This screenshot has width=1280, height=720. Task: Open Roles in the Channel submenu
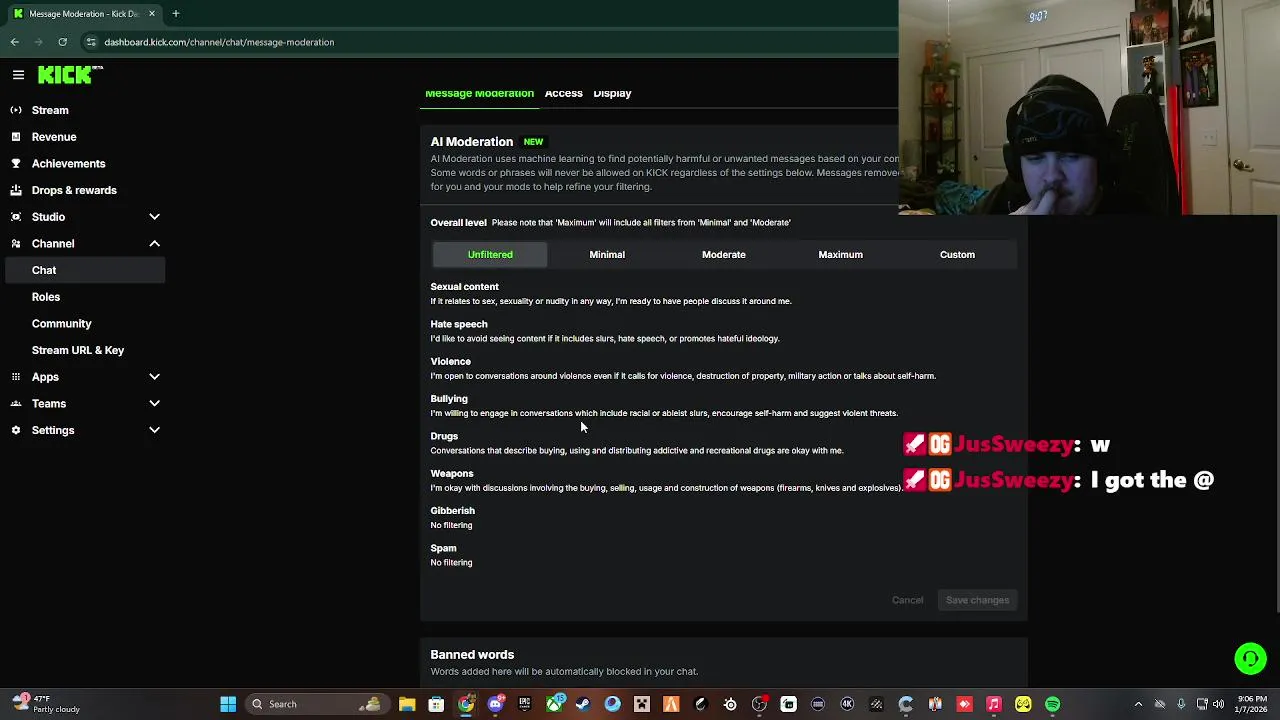pyautogui.click(x=46, y=297)
